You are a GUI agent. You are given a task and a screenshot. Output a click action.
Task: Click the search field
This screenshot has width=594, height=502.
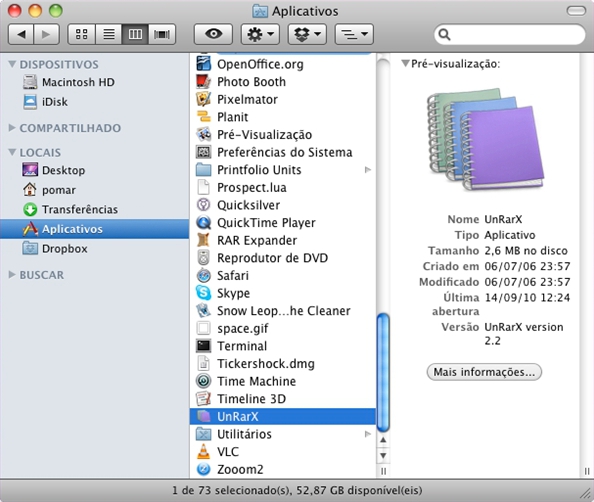[x=510, y=34]
